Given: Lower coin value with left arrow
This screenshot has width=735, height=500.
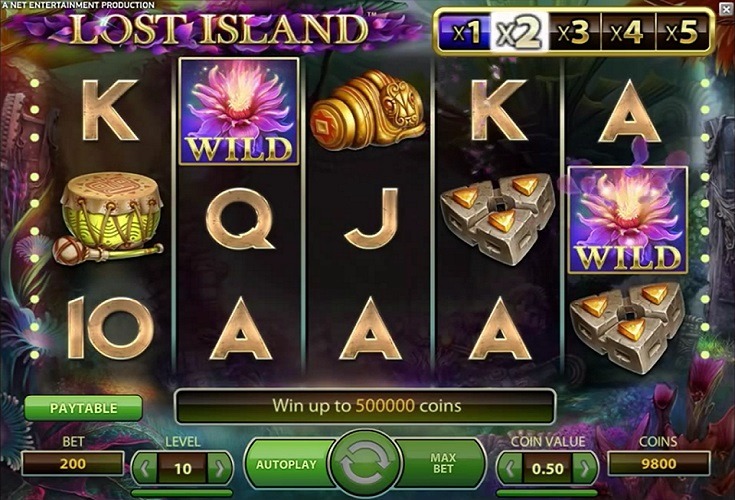Looking at the screenshot, I should (510, 468).
